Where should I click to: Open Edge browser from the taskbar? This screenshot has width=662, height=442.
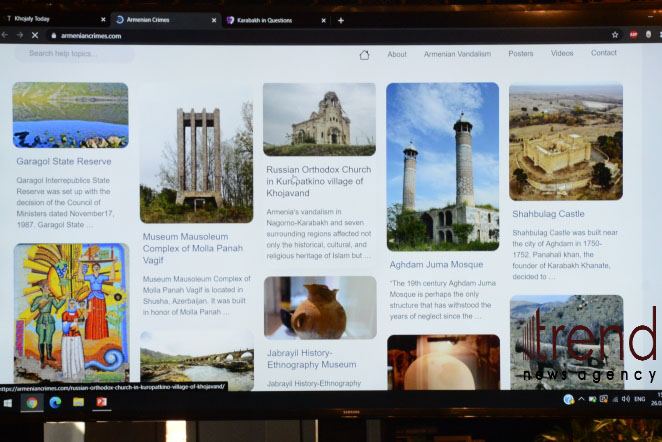[x=55, y=402]
